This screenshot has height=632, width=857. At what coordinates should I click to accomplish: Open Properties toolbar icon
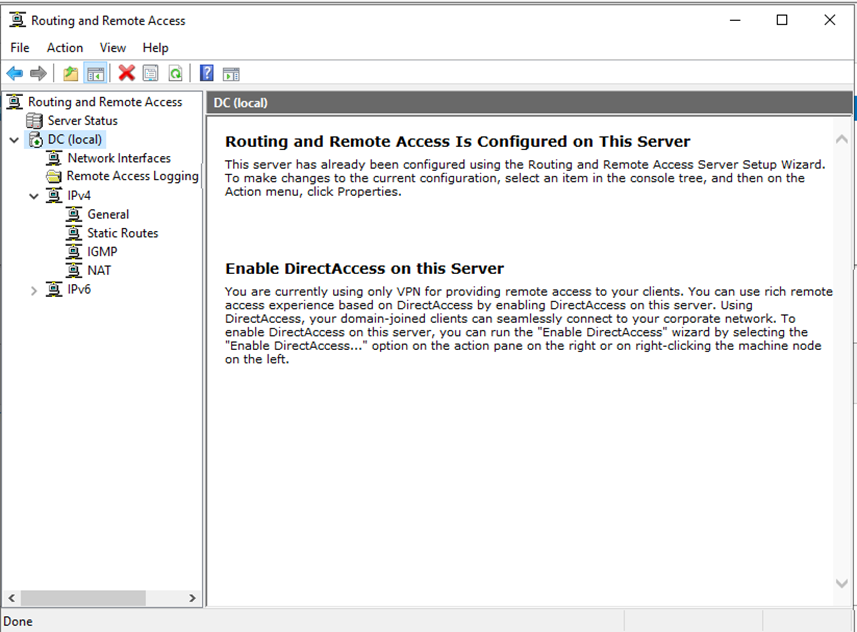pos(150,73)
